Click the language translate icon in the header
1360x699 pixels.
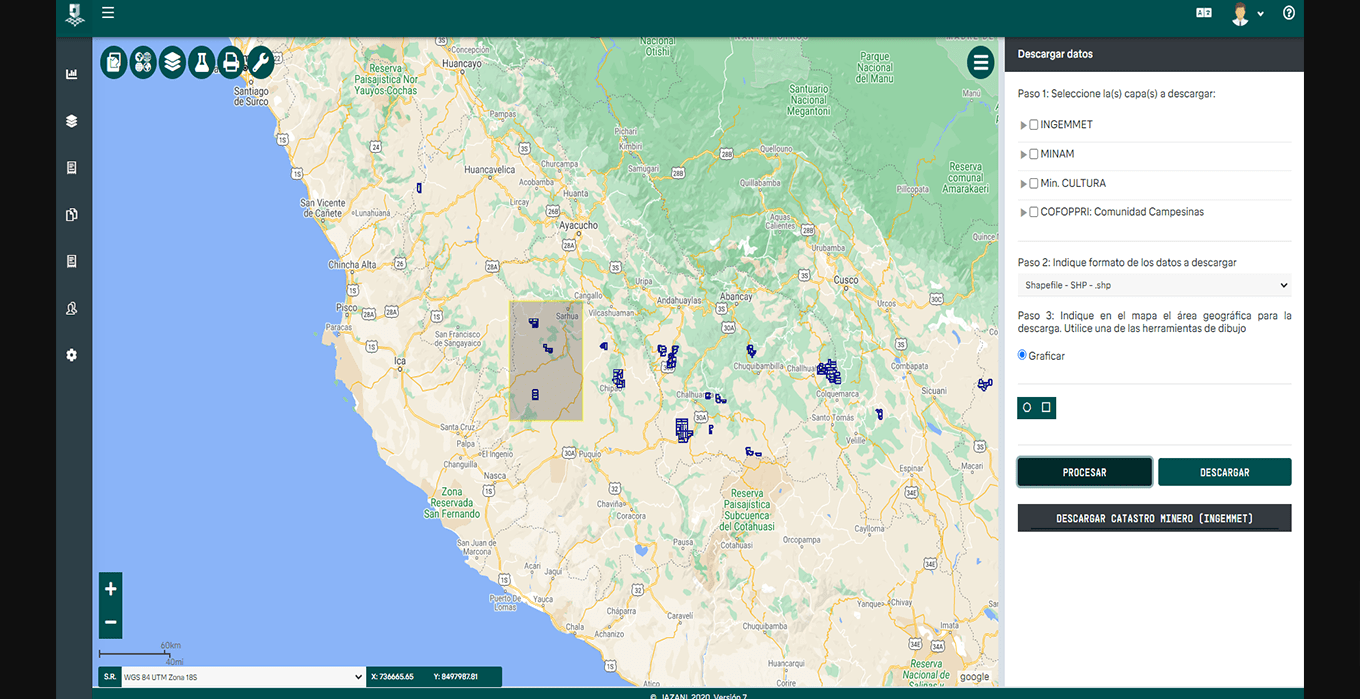coord(1204,13)
